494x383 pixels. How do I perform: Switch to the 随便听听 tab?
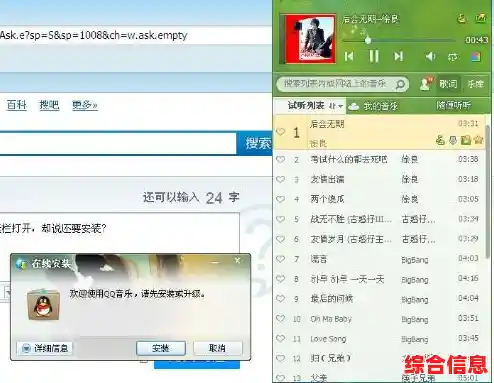454,106
